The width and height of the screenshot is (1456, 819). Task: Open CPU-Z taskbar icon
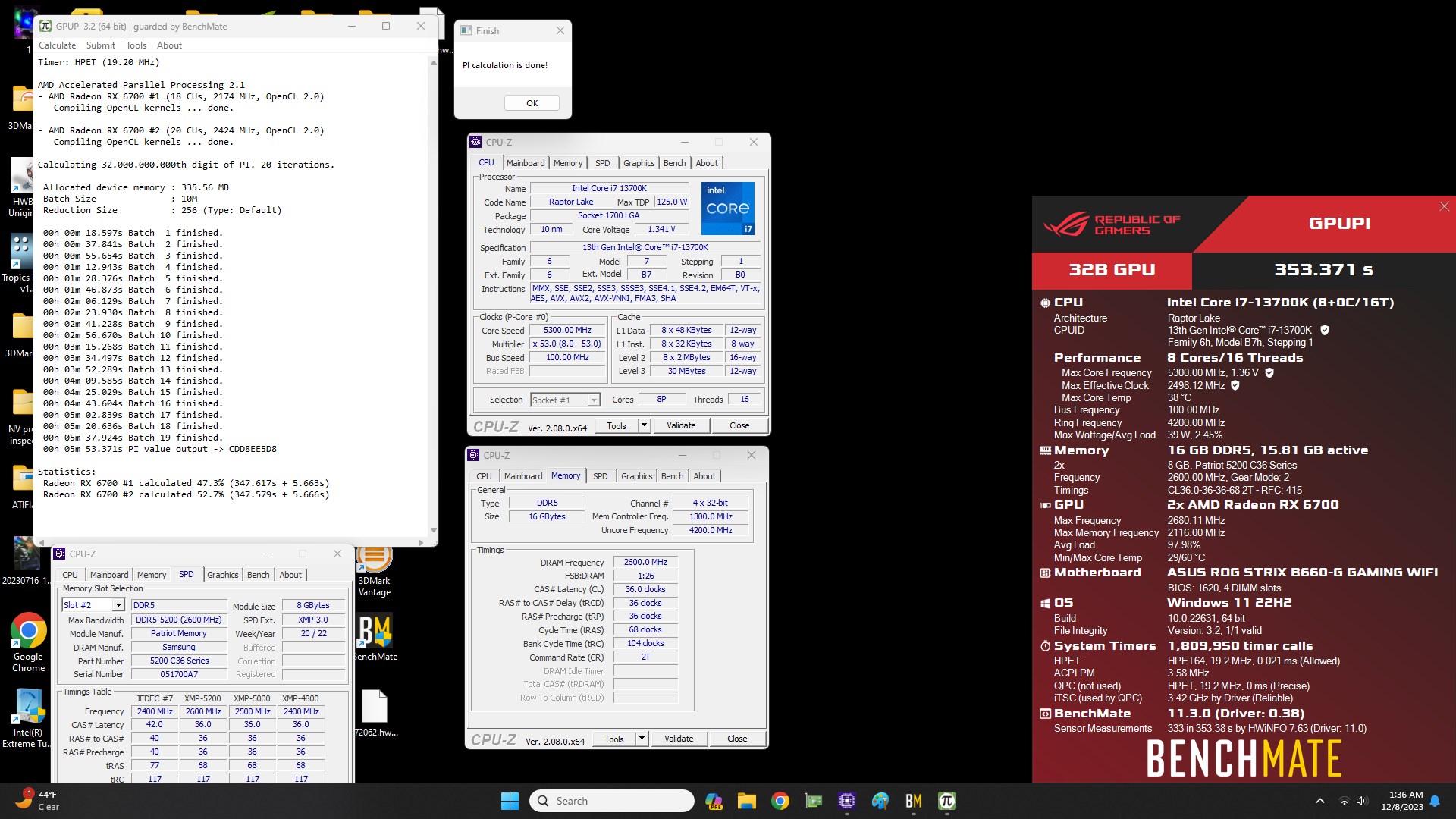click(x=847, y=801)
